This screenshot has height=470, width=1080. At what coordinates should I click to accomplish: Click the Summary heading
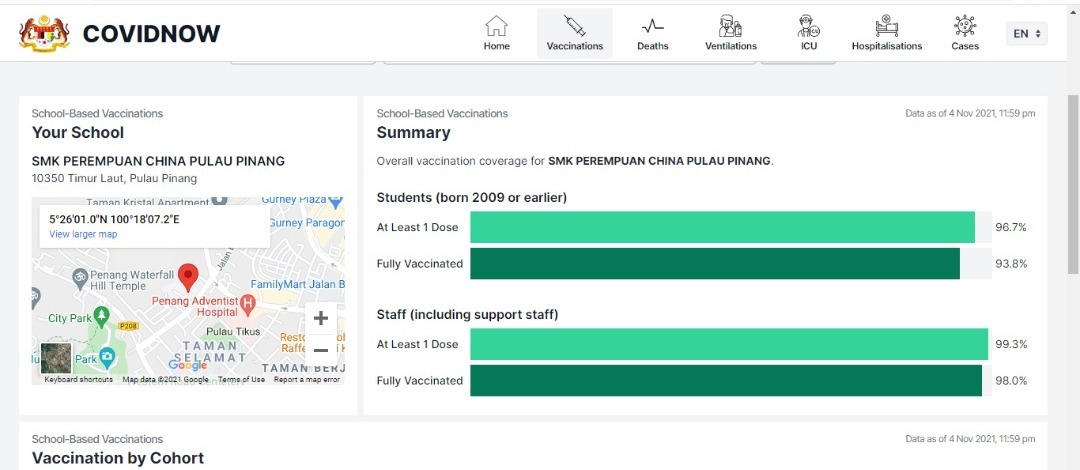coord(413,132)
